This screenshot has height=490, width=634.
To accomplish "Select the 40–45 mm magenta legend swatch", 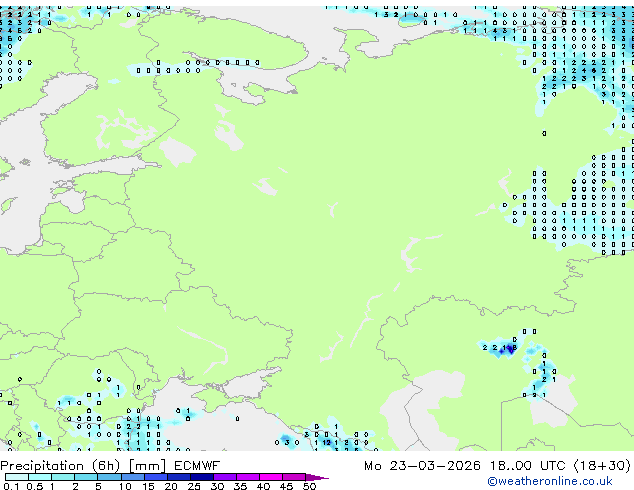I will pos(271,477).
